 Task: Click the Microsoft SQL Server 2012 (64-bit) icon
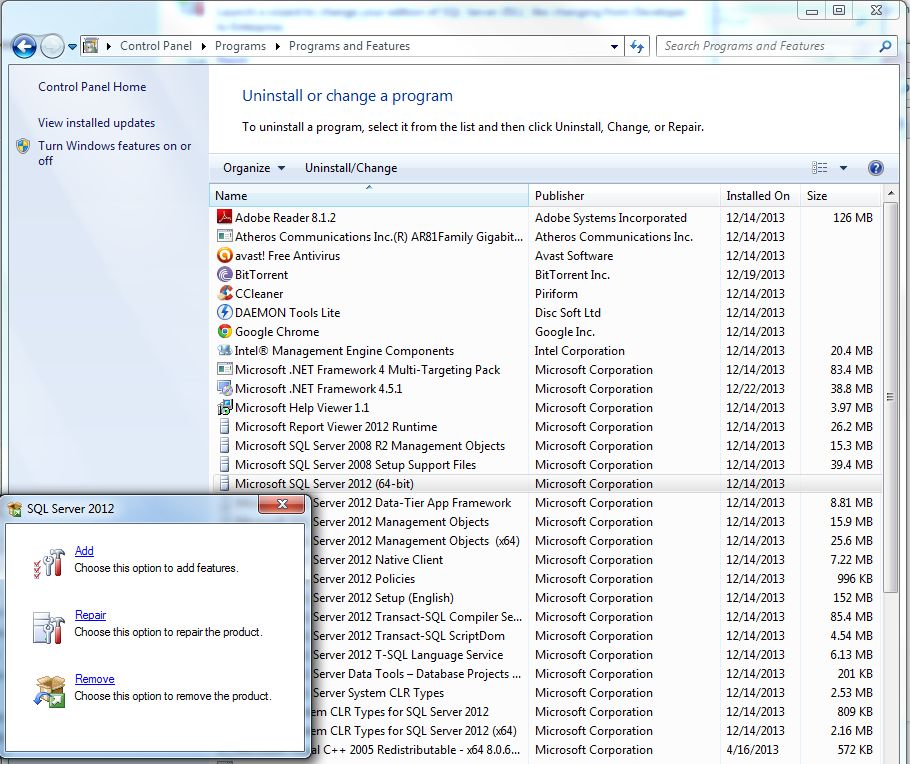[x=224, y=484]
